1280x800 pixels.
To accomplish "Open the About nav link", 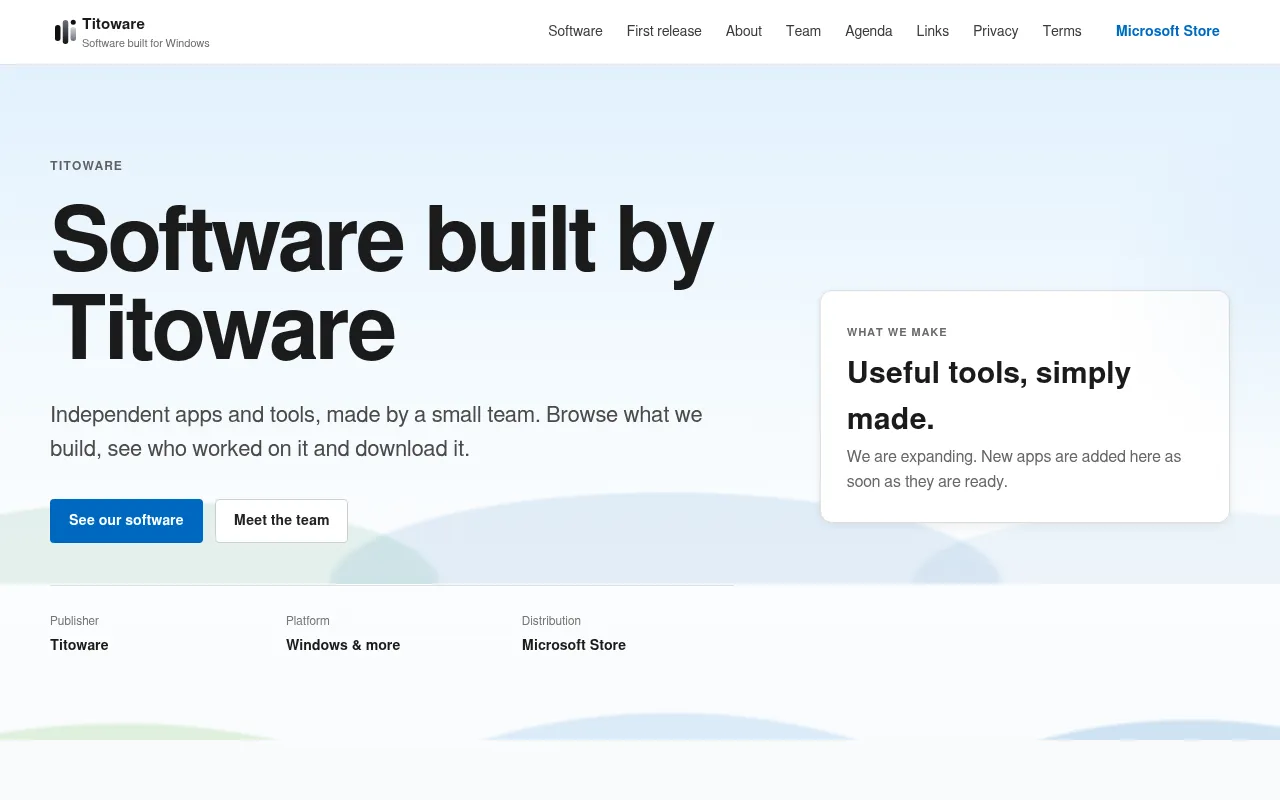I will [744, 31].
